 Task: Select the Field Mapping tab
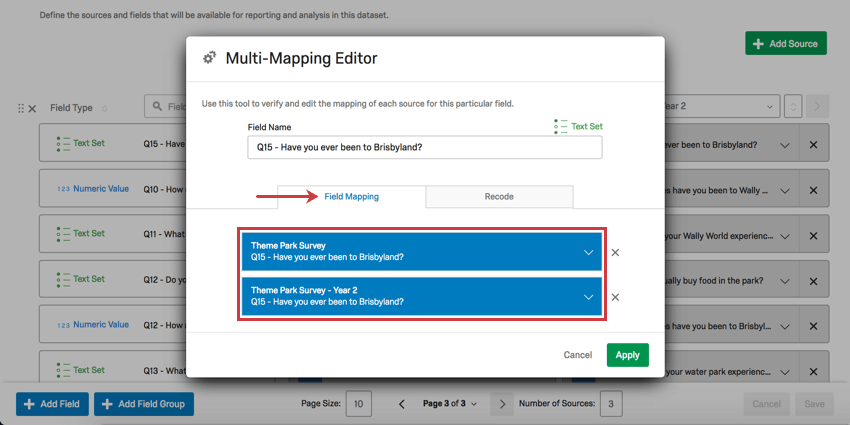click(351, 197)
